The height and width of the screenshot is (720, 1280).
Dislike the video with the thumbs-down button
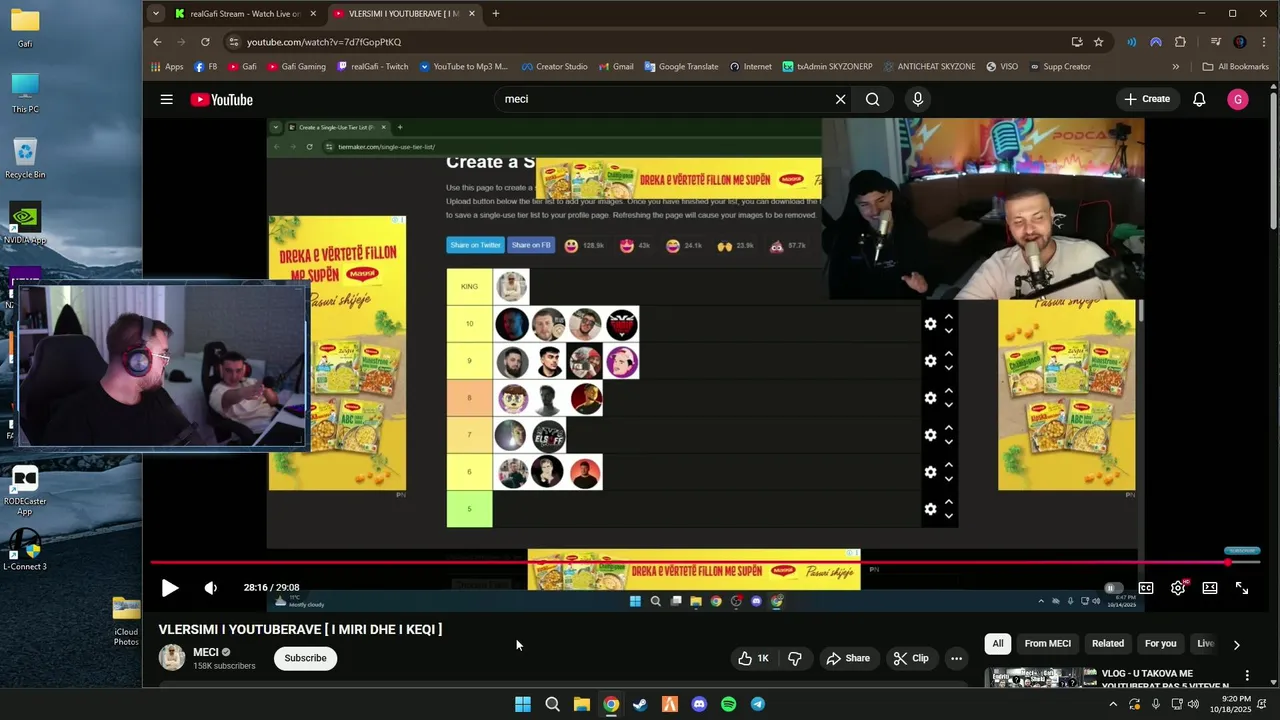coord(796,658)
